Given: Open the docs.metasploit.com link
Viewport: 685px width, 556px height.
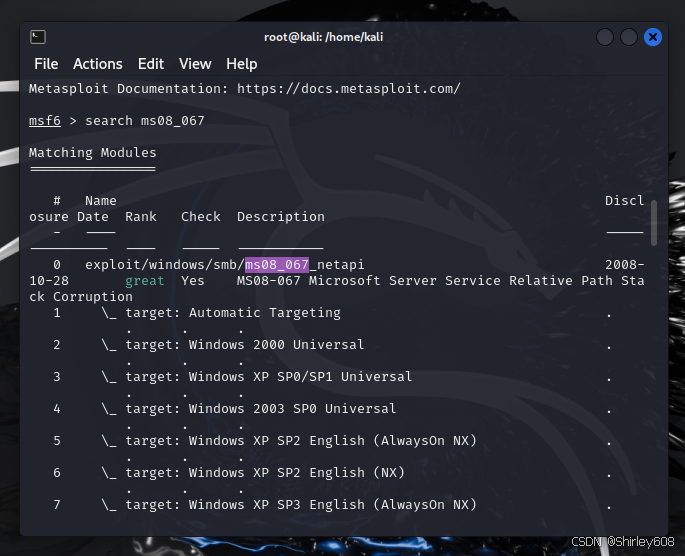Looking at the screenshot, I should click(x=349, y=89).
